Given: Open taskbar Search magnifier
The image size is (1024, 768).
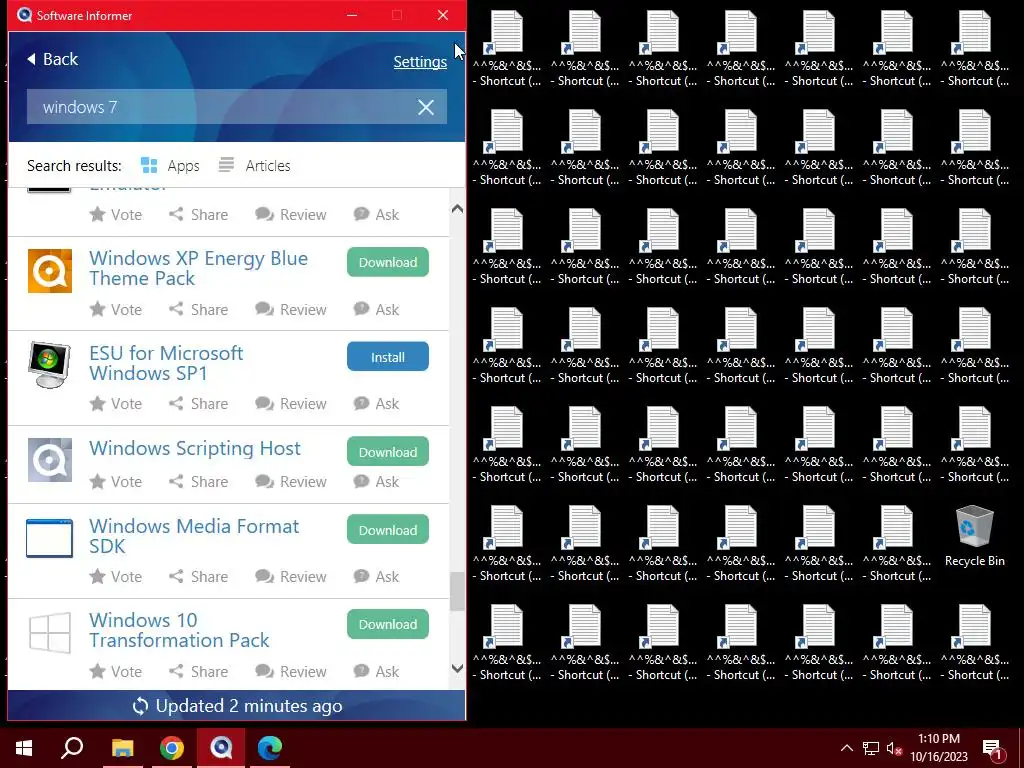Looking at the screenshot, I should (x=72, y=748).
